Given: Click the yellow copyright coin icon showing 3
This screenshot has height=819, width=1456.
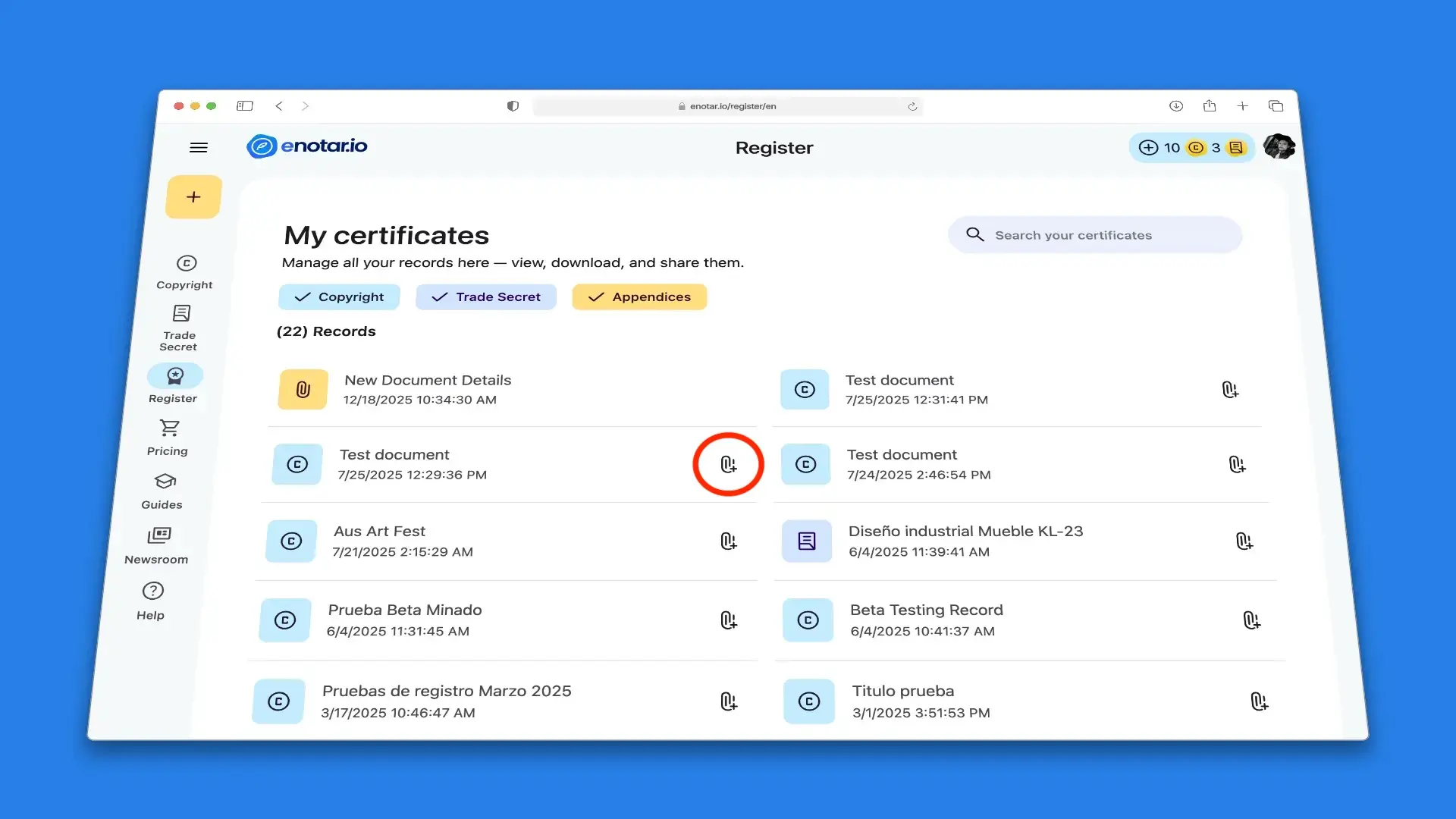Looking at the screenshot, I should pyautogui.click(x=1197, y=148).
